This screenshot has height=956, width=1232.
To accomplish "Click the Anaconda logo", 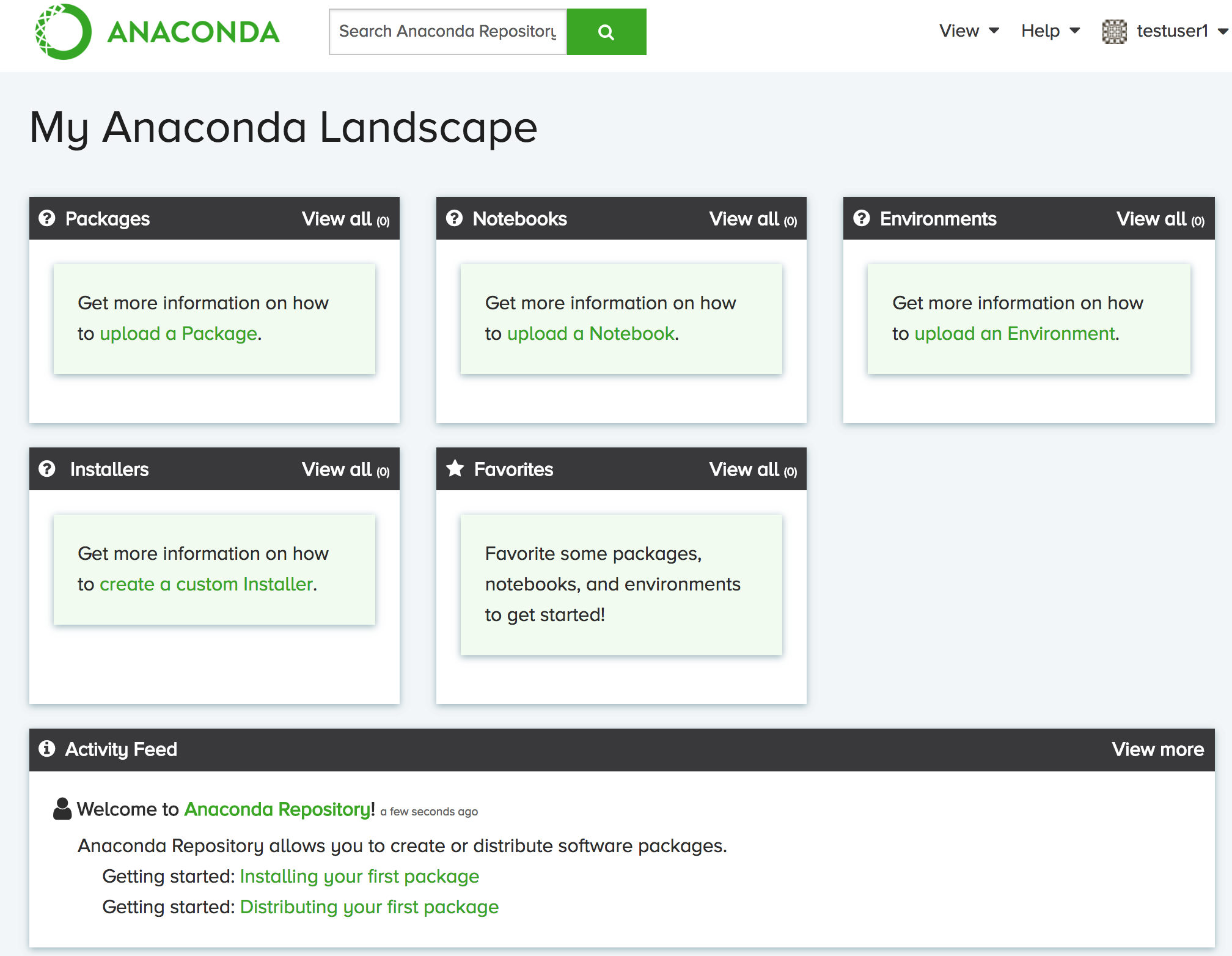I will 157,32.
